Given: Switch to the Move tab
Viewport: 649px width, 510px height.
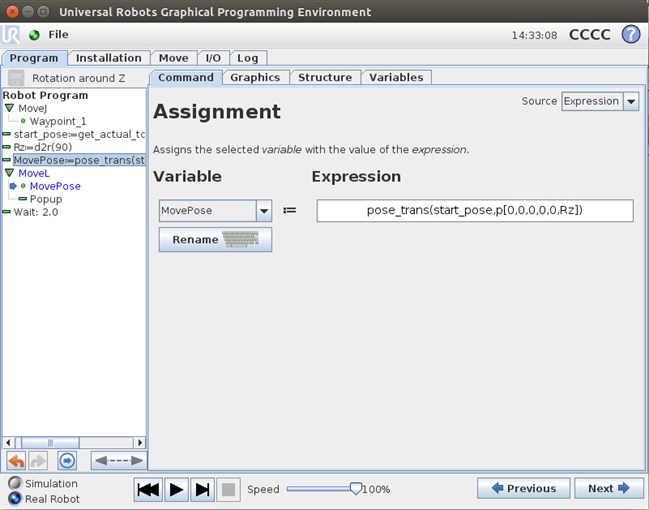Looking at the screenshot, I should [x=173, y=58].
